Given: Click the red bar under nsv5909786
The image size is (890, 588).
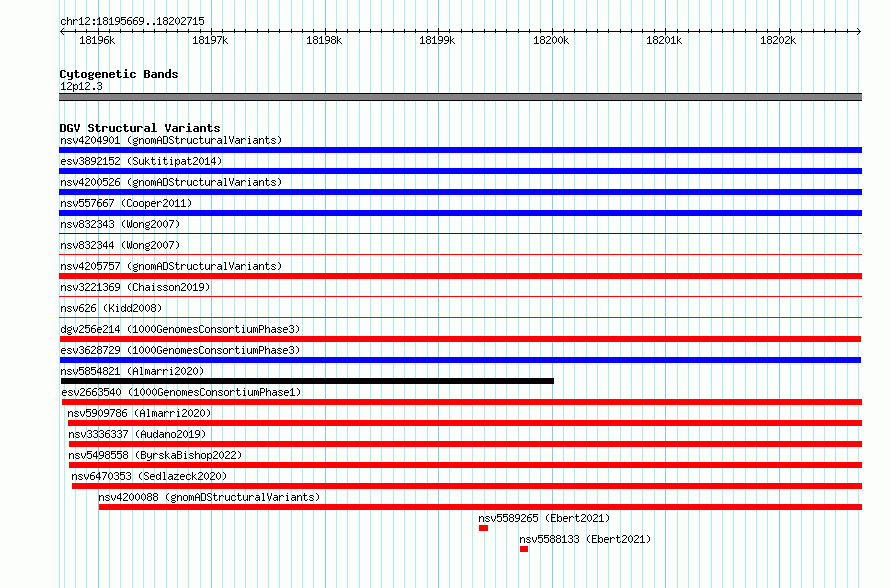Looking at the screenshot, I should [x=465, y=423].
